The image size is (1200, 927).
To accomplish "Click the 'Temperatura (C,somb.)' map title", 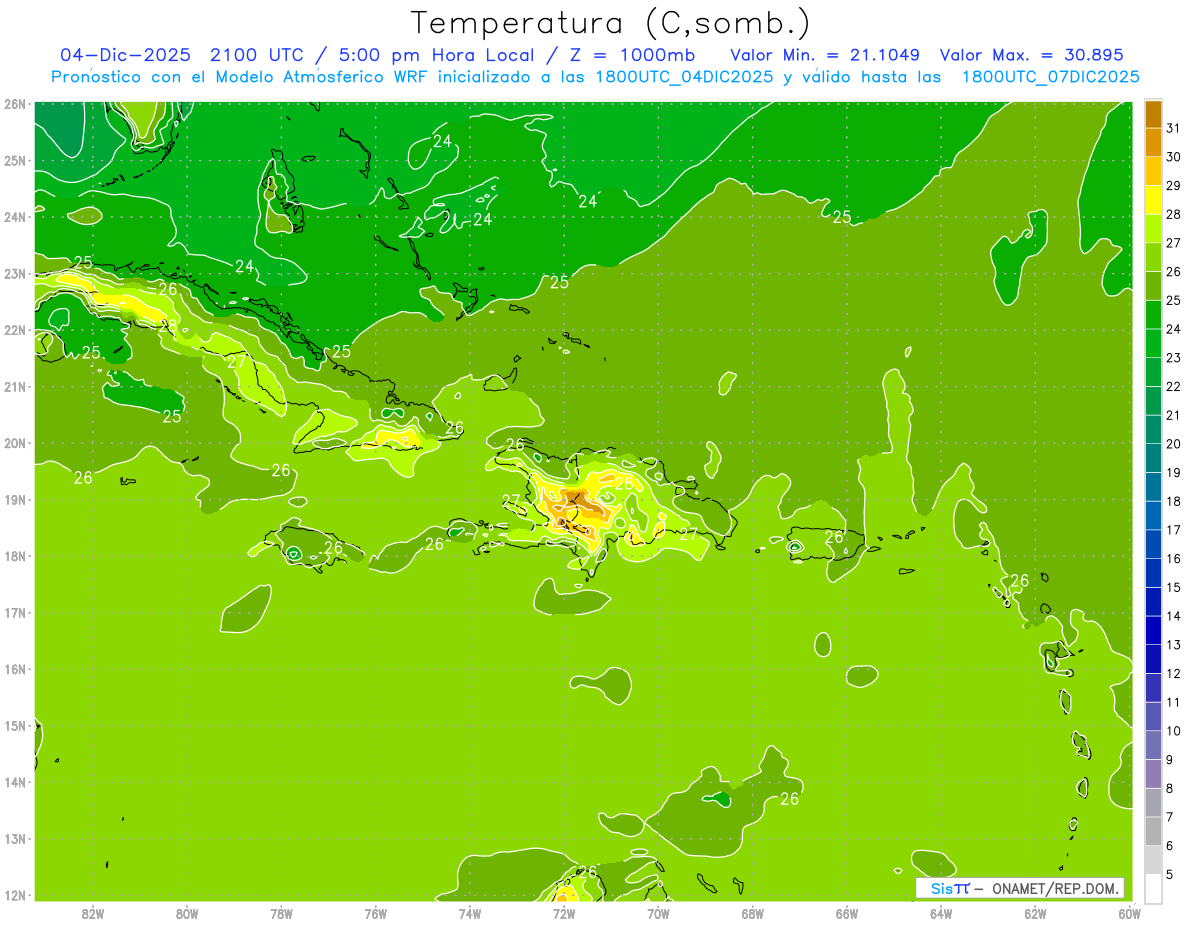I will [x=611, y=23].
